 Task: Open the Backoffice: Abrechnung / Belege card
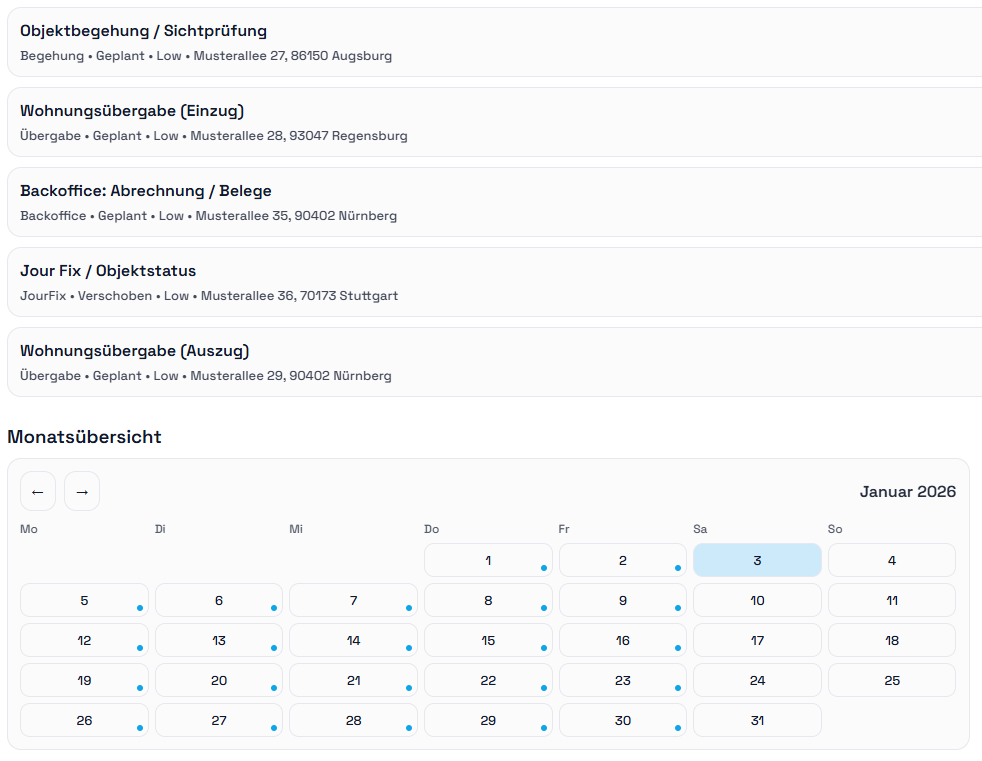pyautogui.click(x=494, y=202)
